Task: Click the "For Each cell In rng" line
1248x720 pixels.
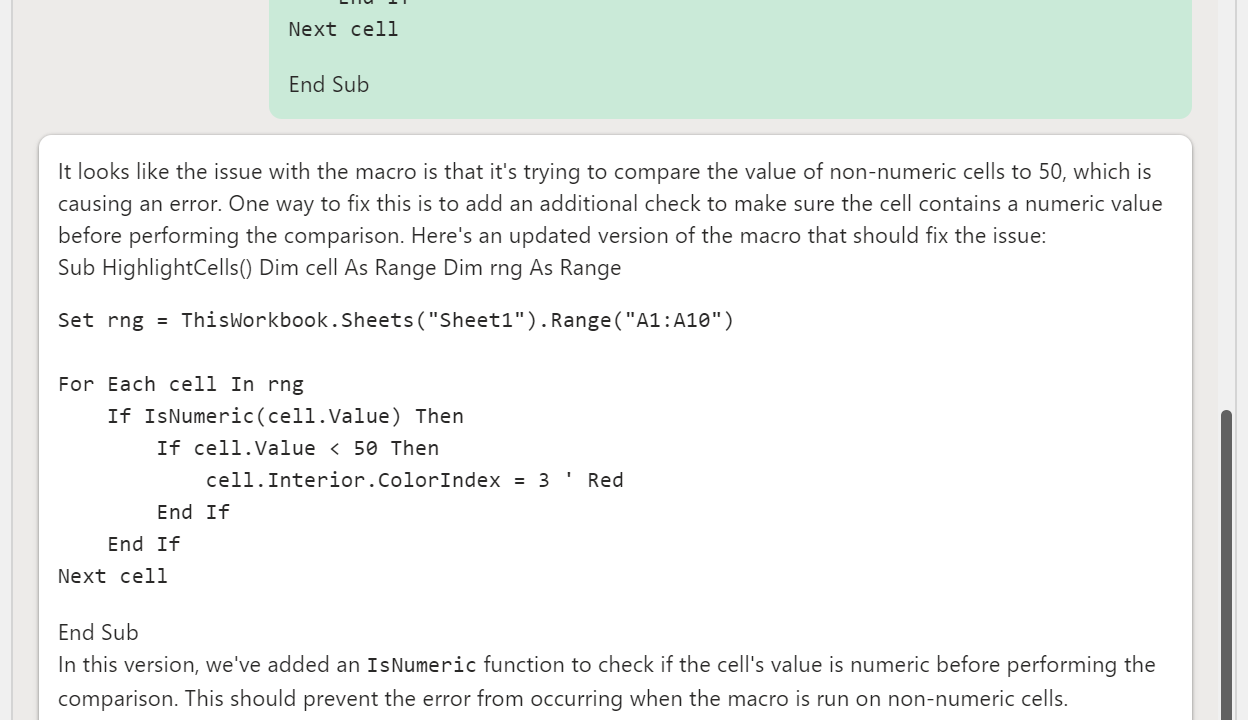Action: coord(181,384)
